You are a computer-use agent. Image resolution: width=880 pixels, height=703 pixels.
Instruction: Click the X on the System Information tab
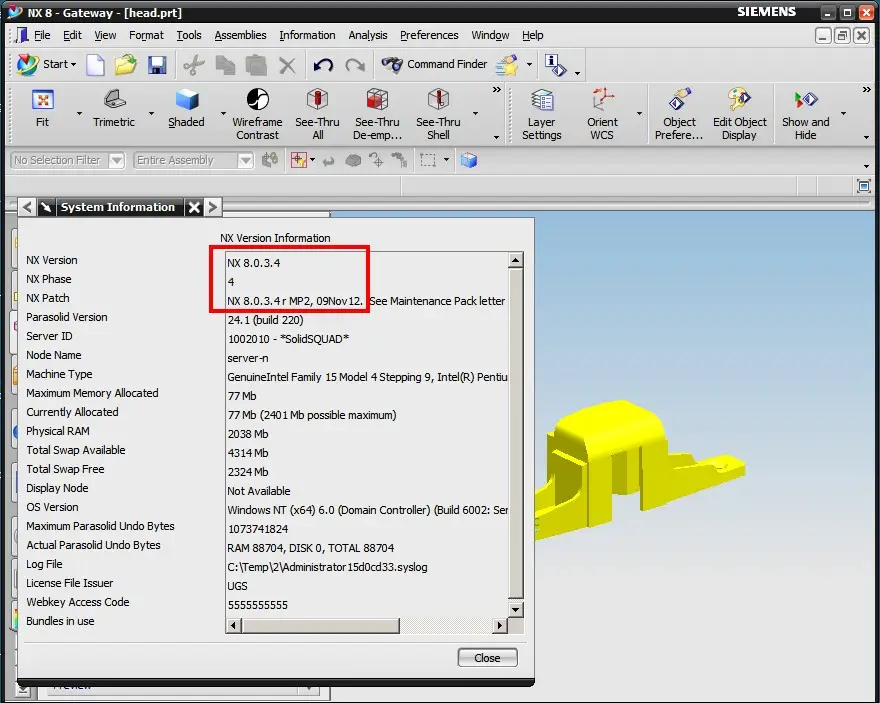pyautogui.click(x=194, y=208)
